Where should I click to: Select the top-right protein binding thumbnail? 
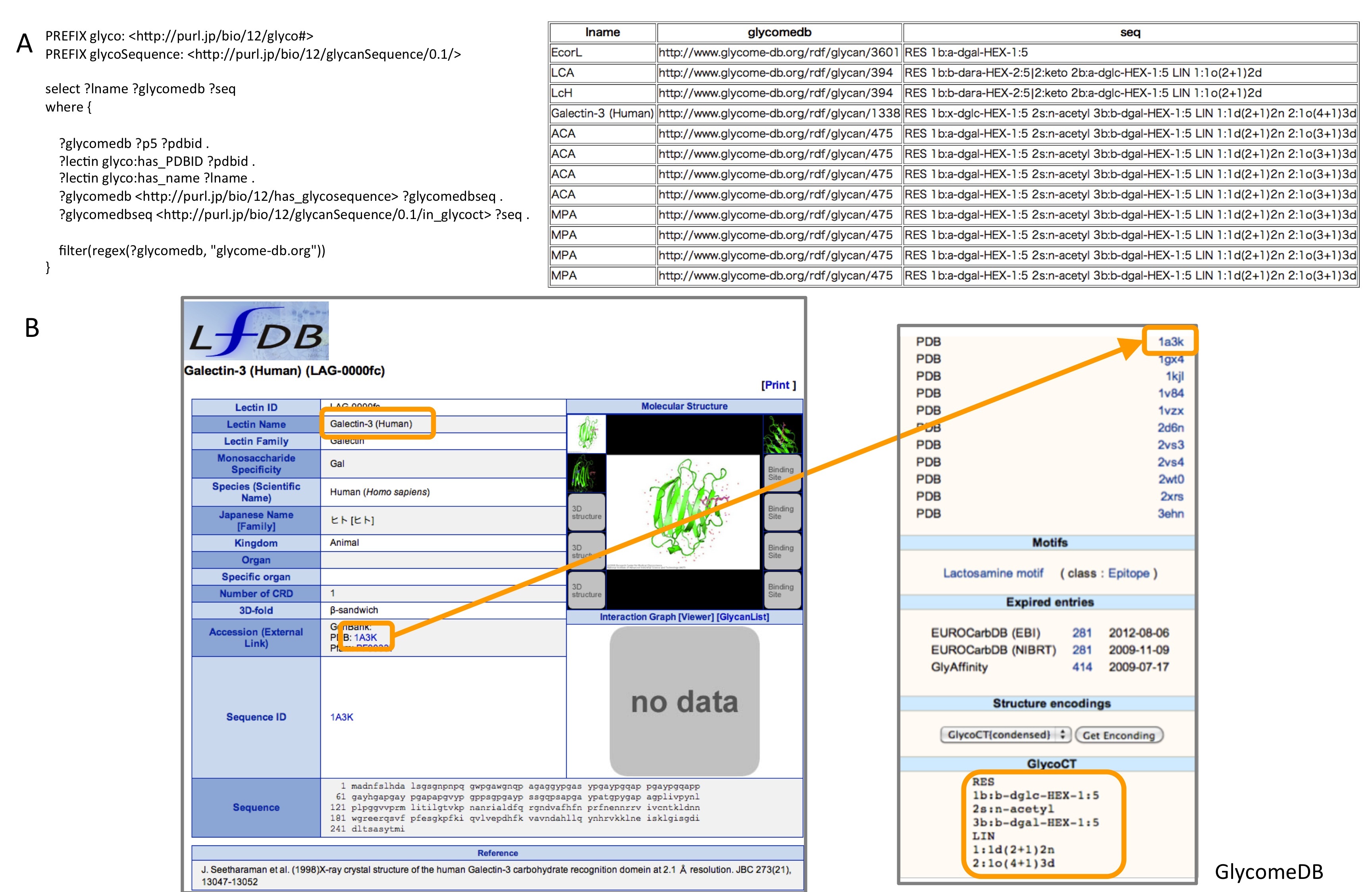click(782, 434)
